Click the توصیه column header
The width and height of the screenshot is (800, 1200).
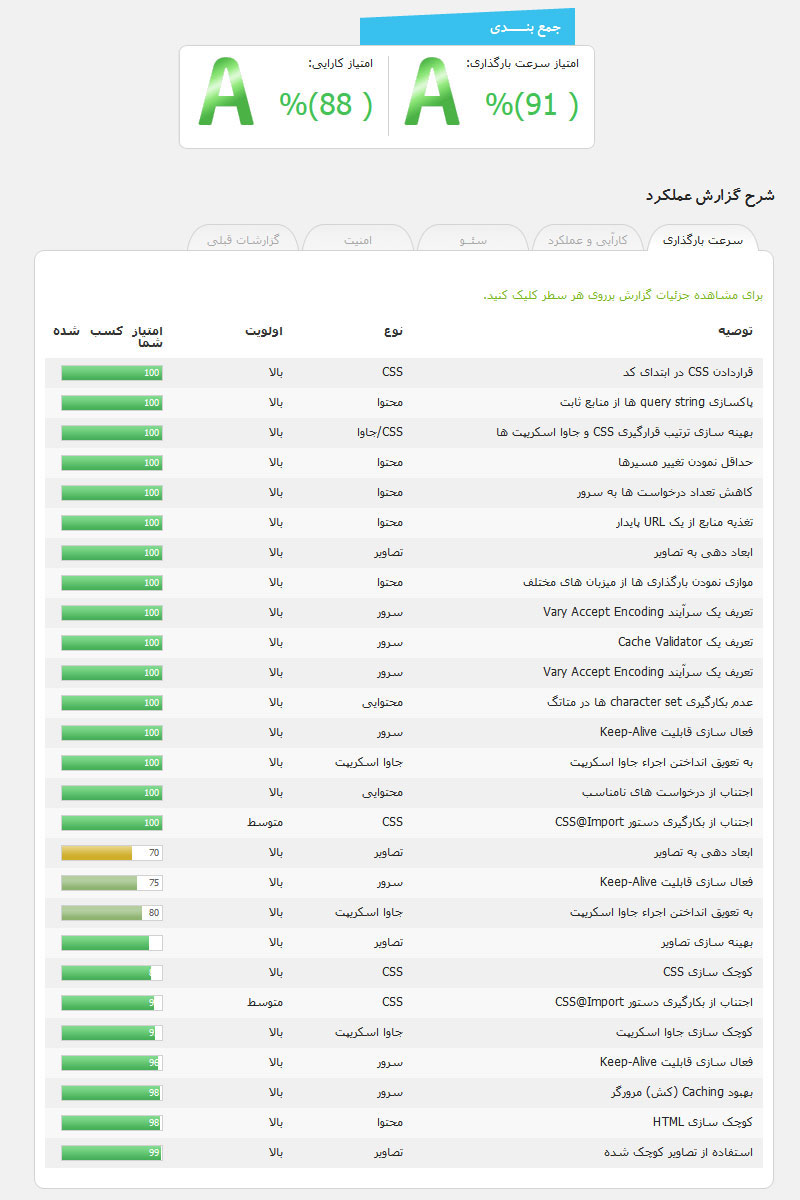[735, 330]
